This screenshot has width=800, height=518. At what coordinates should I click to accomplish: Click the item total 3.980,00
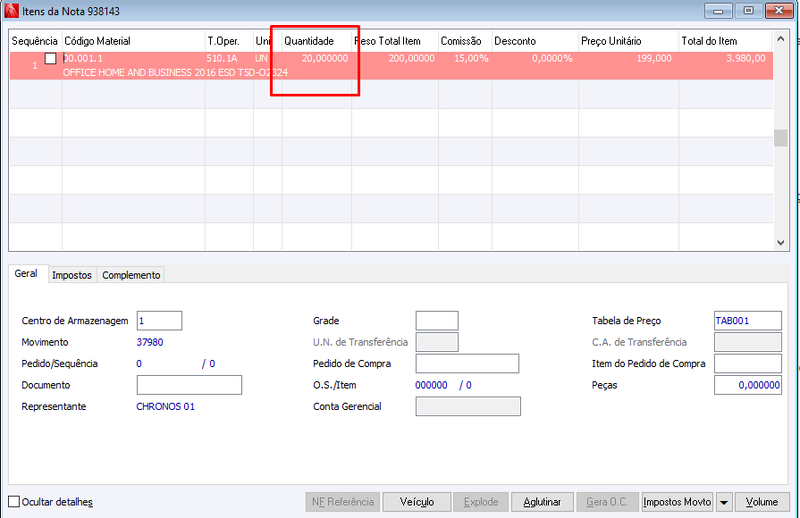(745, 58)
